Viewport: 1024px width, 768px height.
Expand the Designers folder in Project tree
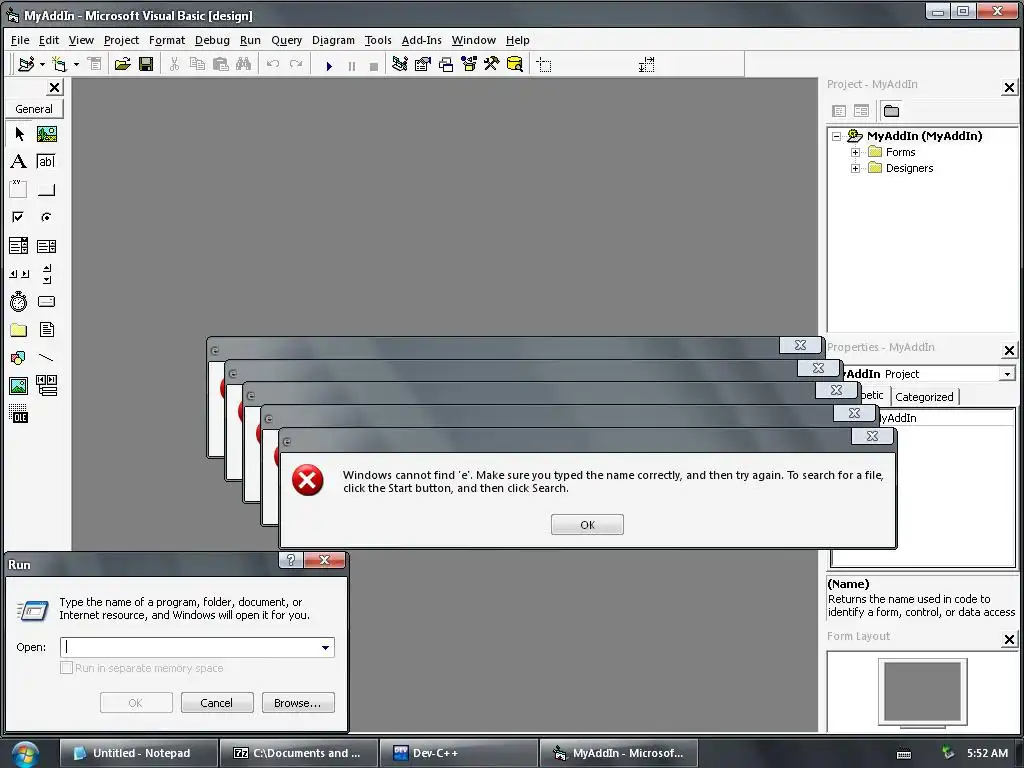point(856,168)
